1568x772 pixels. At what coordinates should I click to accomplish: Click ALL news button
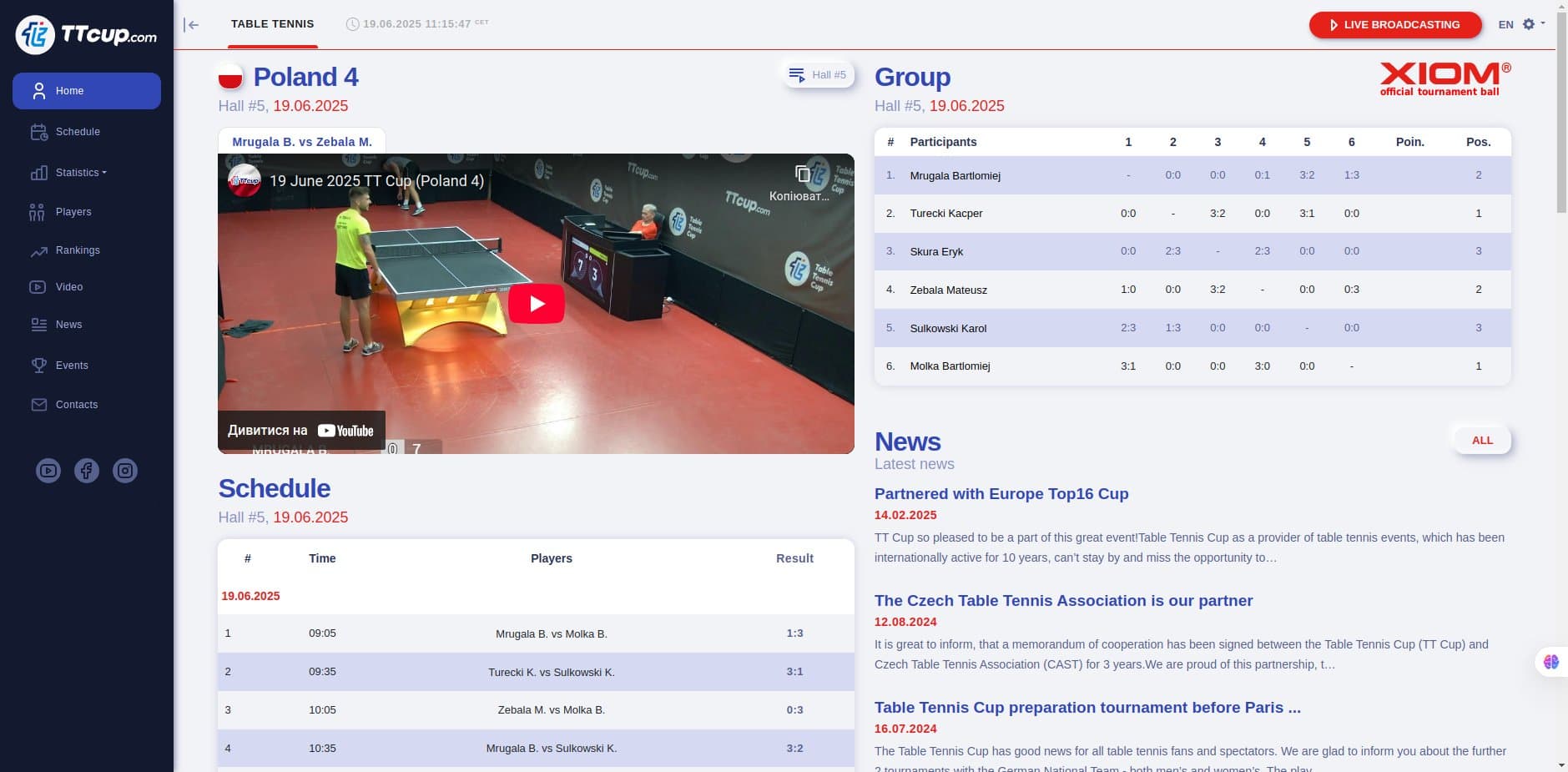[1482, 441]
